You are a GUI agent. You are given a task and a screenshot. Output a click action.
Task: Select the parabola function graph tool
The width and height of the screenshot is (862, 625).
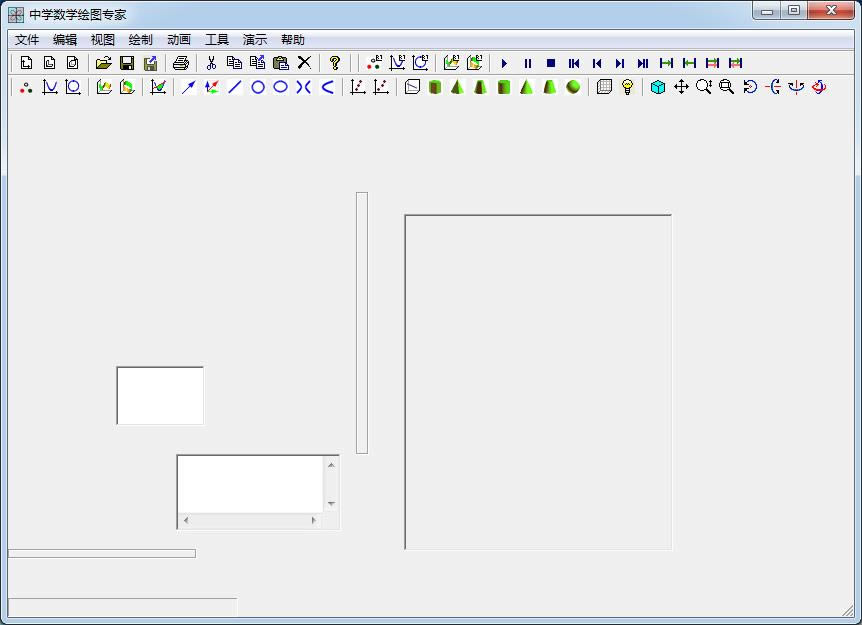coord(50,87)
